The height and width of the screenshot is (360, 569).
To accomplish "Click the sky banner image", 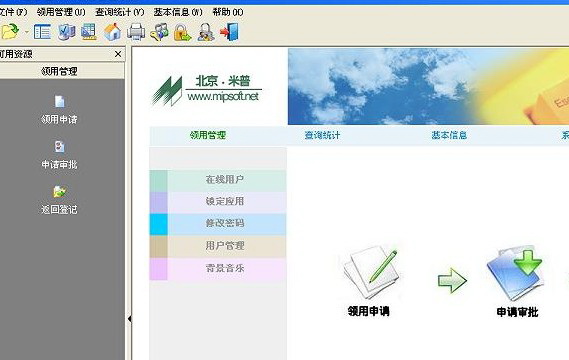I will pyautogui.click(x=428, y=86).
